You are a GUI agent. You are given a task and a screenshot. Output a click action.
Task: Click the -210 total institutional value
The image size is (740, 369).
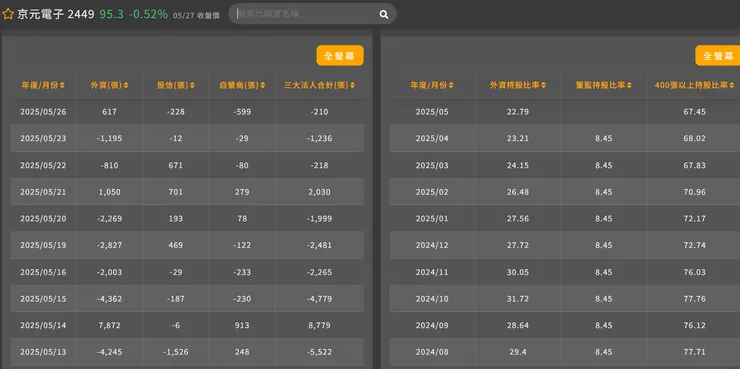click(320, 112)
